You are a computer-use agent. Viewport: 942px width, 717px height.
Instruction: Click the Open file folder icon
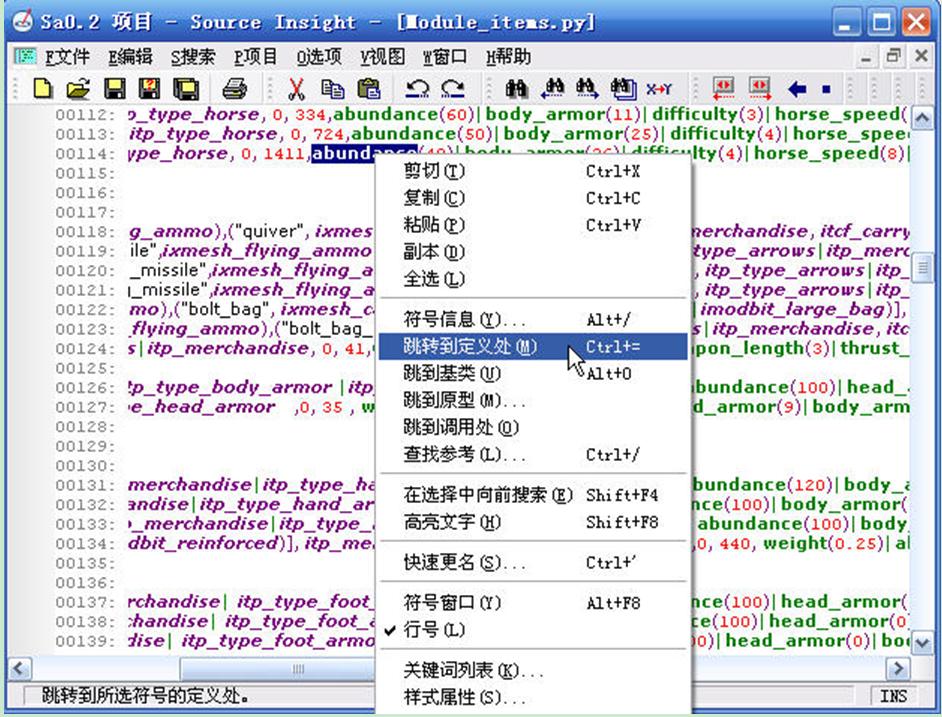click(77, 88)
